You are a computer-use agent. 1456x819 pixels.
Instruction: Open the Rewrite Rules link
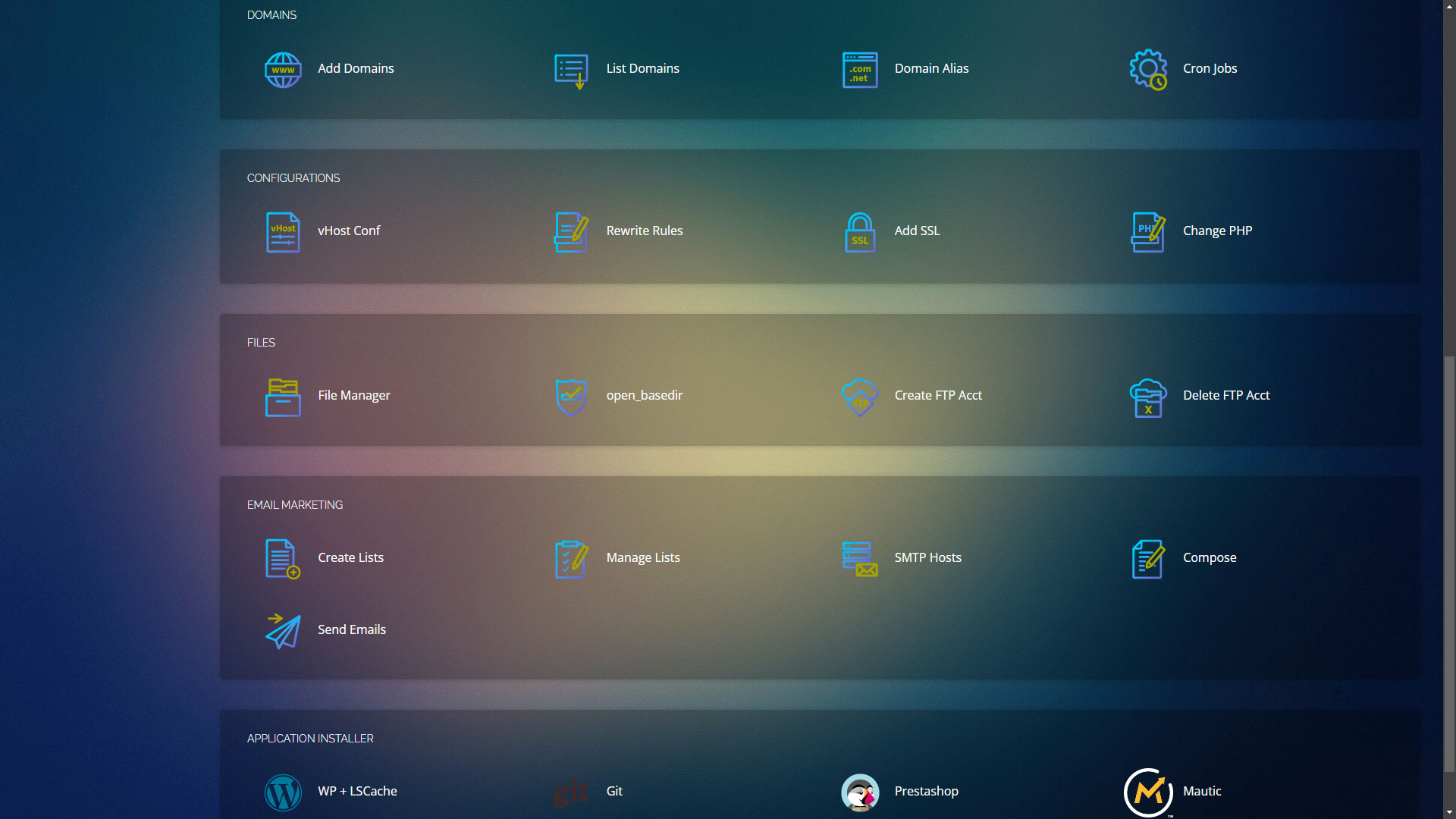click(x=644, y=231)
